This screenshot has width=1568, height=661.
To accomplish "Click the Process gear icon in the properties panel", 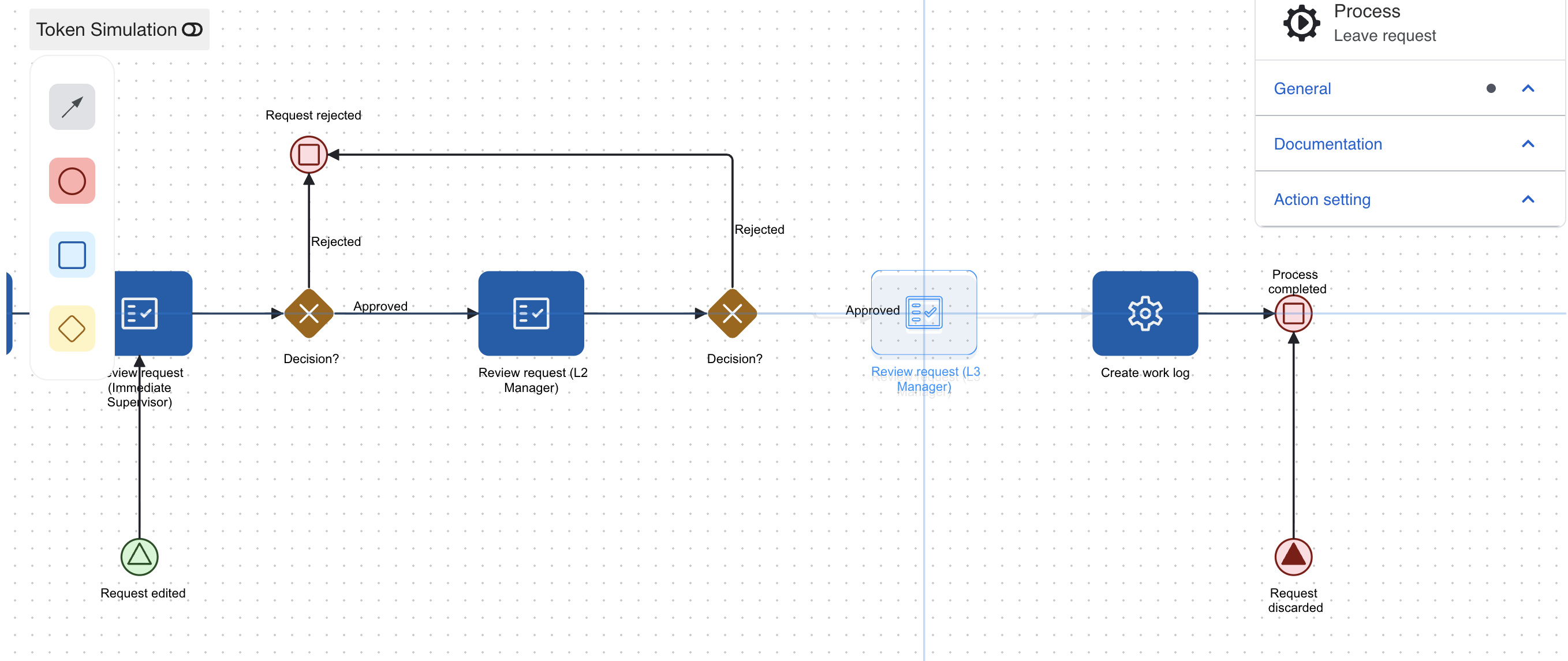I will point(1301,23).
